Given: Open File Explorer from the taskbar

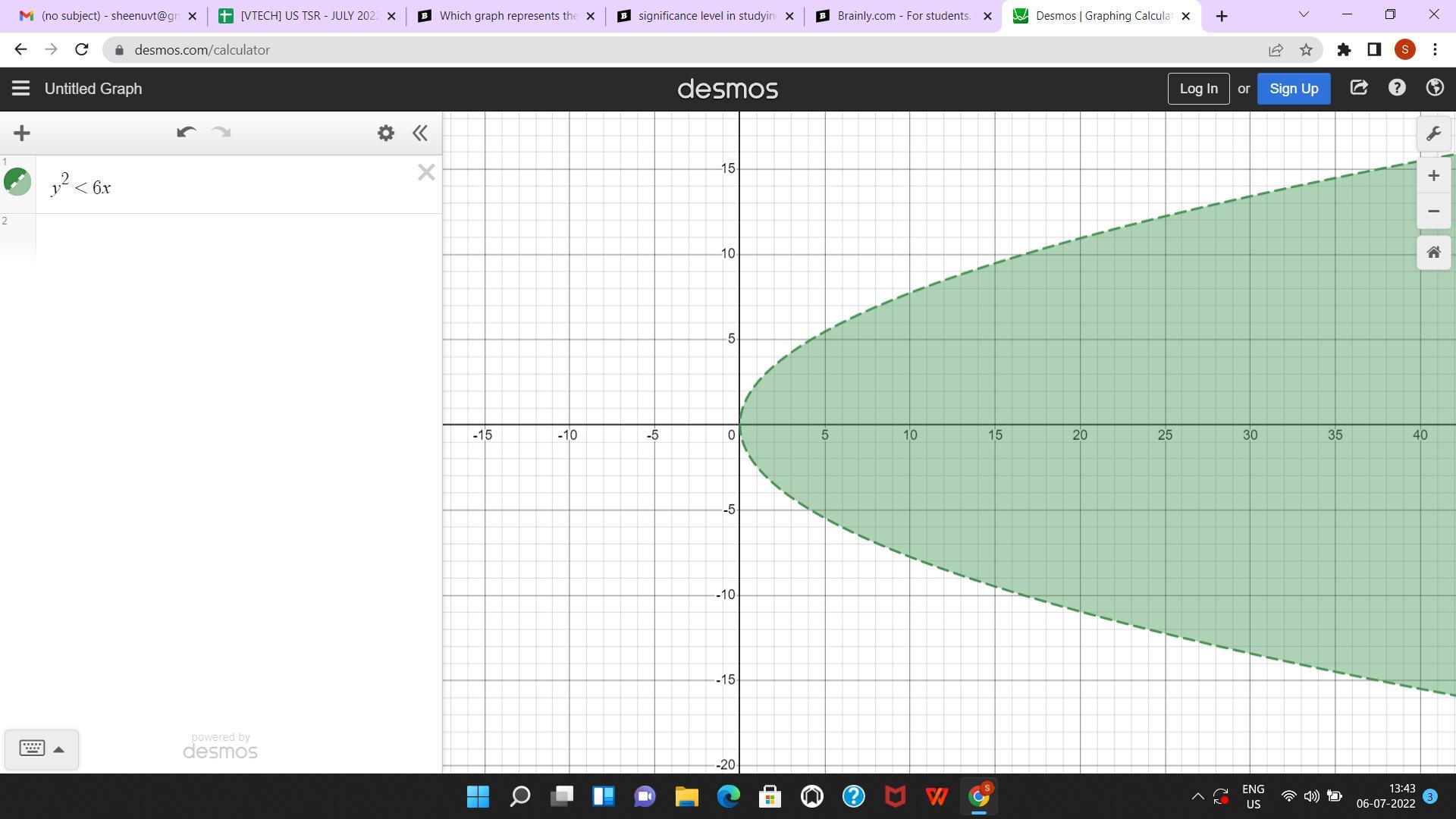Looking at the screenshot, I should 686,796.
